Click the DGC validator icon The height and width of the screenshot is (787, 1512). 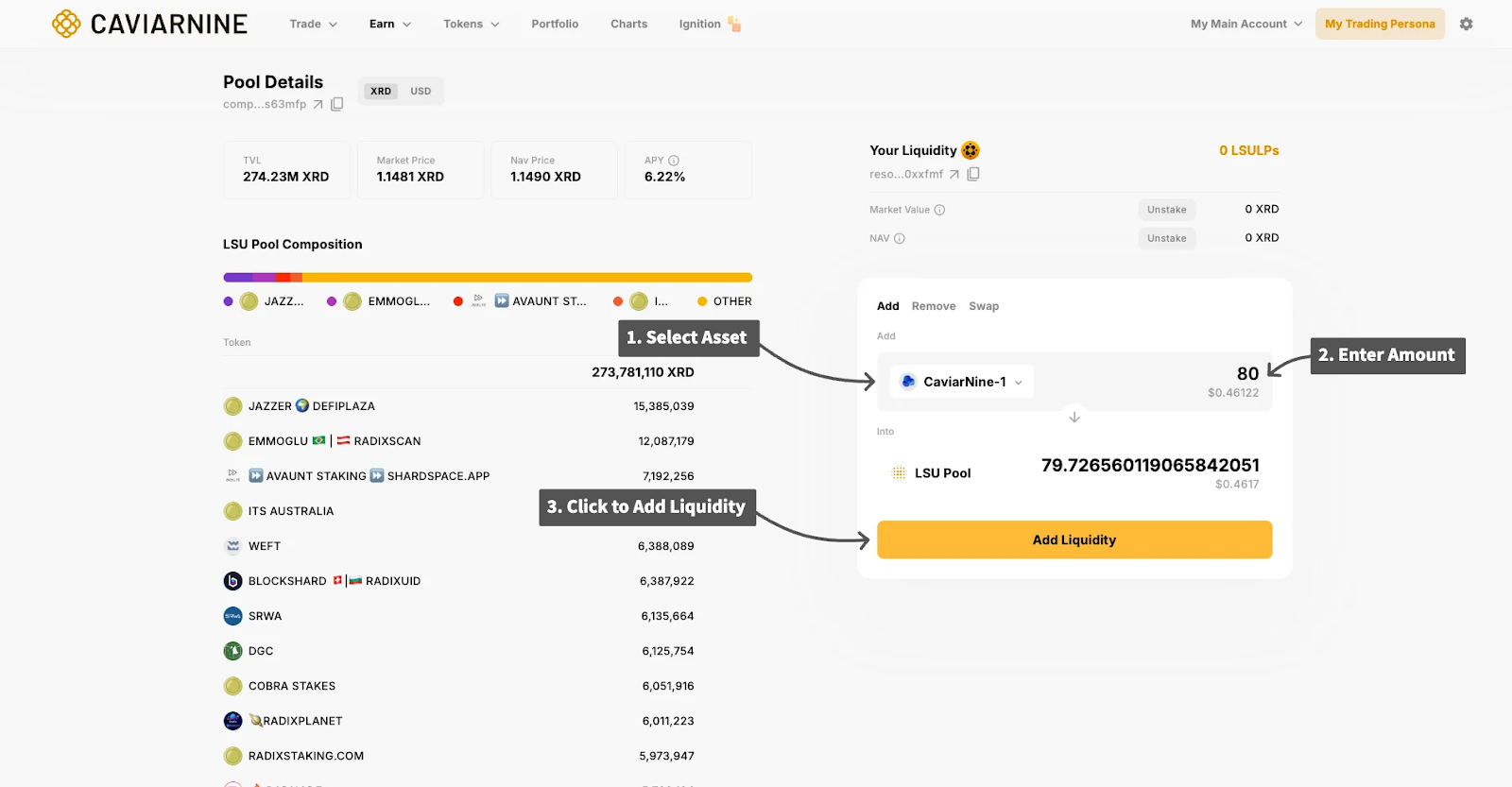(233, 651)
